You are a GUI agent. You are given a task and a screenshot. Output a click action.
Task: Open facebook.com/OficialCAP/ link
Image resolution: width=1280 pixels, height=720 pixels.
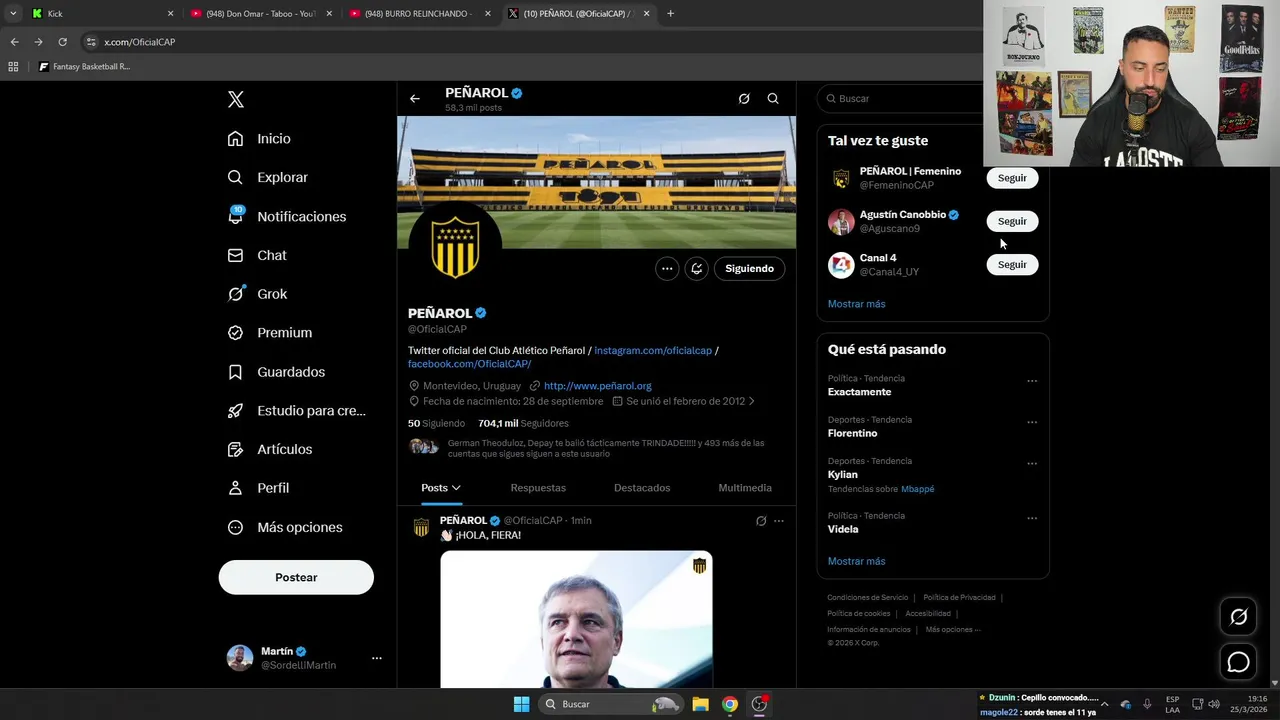469,364
